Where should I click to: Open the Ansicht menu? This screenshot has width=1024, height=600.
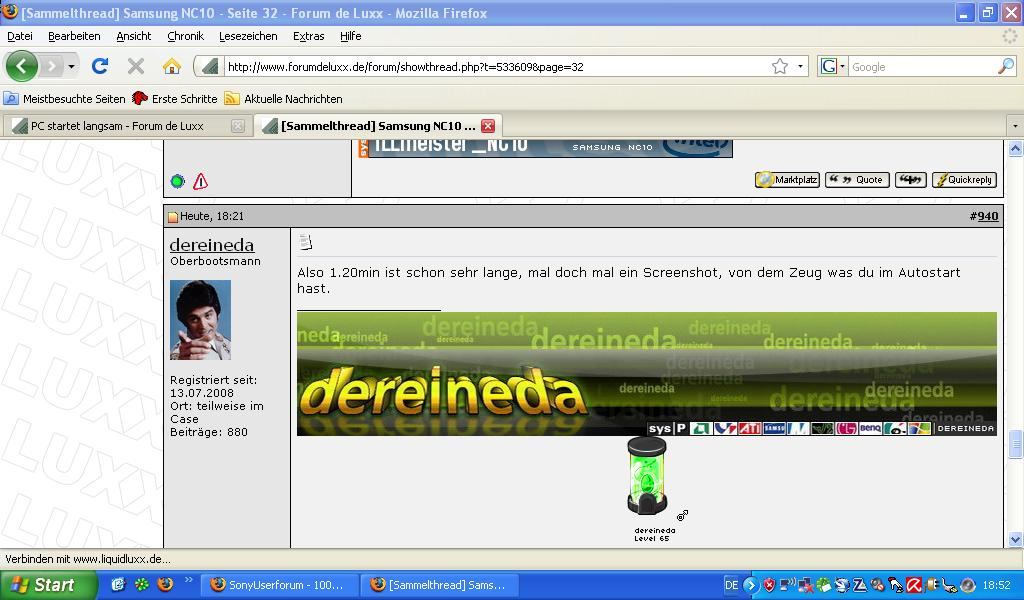(133, 36)
